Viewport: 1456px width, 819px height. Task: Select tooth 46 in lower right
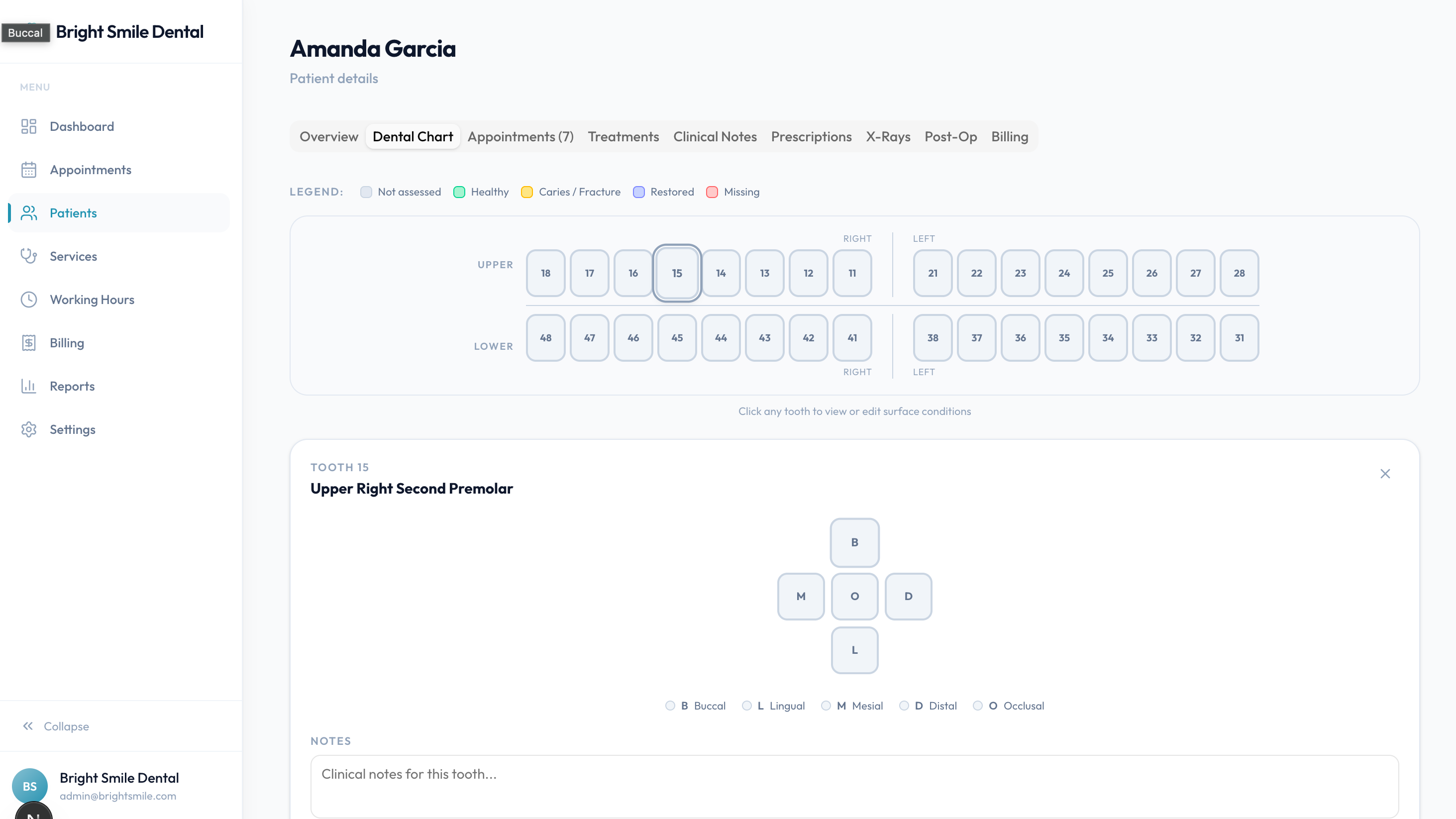click(x=633, y=337)
